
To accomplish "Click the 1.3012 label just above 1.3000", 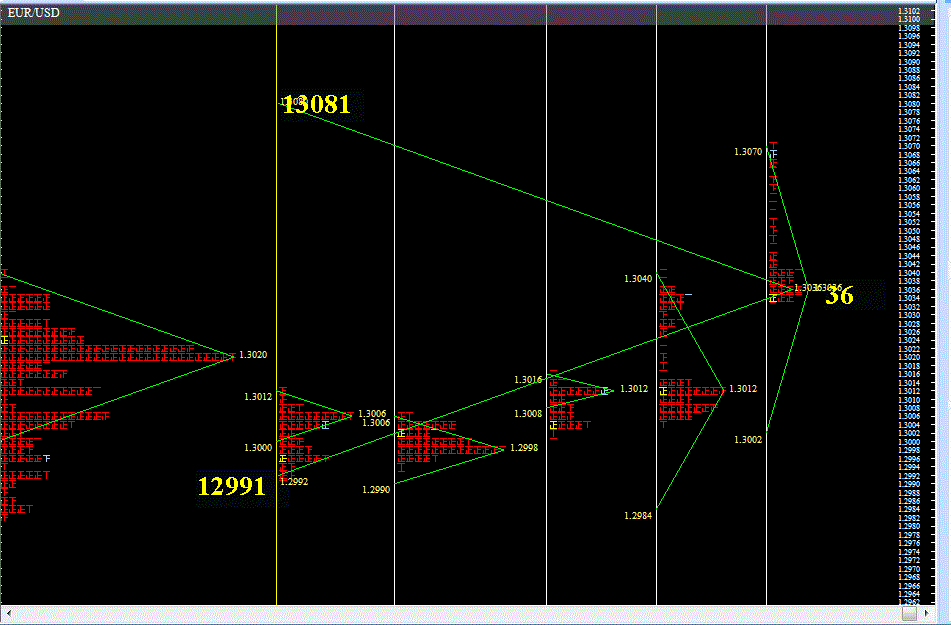I will pyautogui.click(x=258, y=397).
